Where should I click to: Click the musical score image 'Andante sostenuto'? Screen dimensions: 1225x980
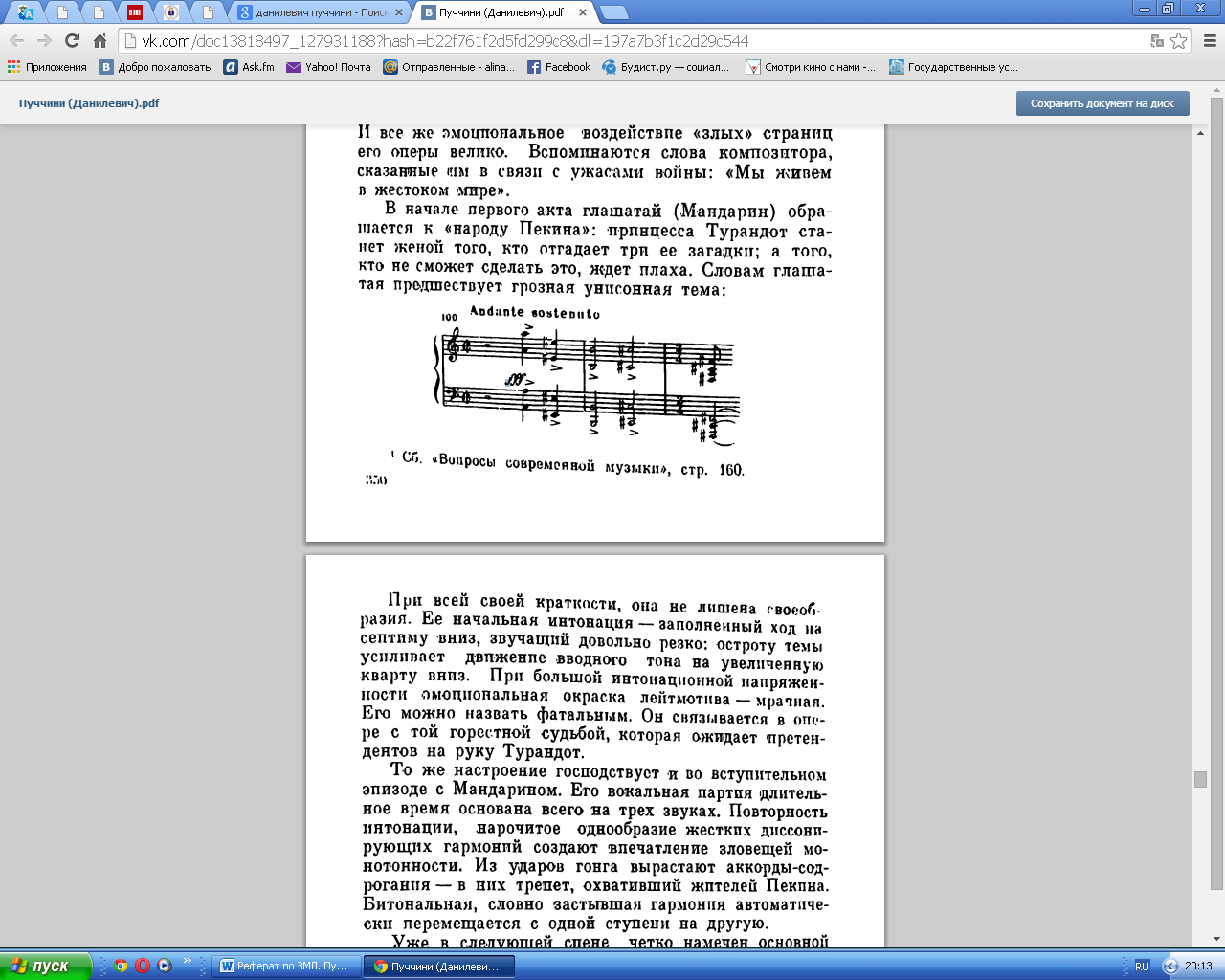click(589, 375)
